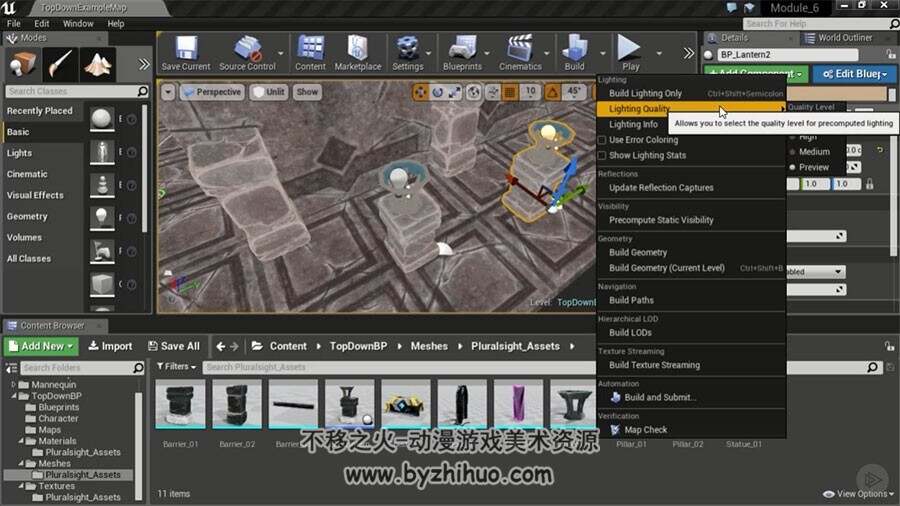Enable Use Error Coloring checkbox
This screenshot has width=900, height=506.
point(602,140)
